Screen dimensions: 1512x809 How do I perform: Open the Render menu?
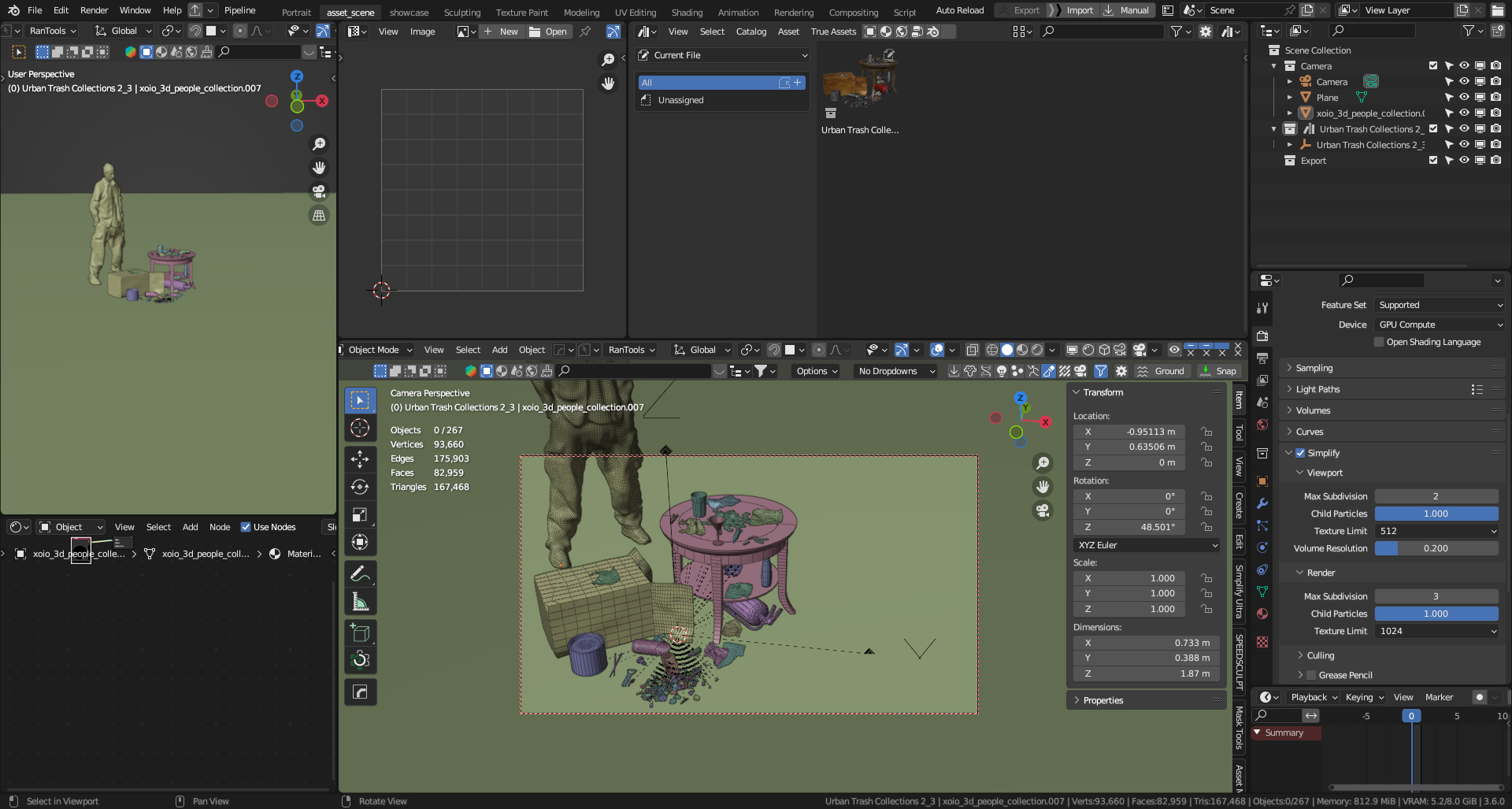(x=94, y=10)
